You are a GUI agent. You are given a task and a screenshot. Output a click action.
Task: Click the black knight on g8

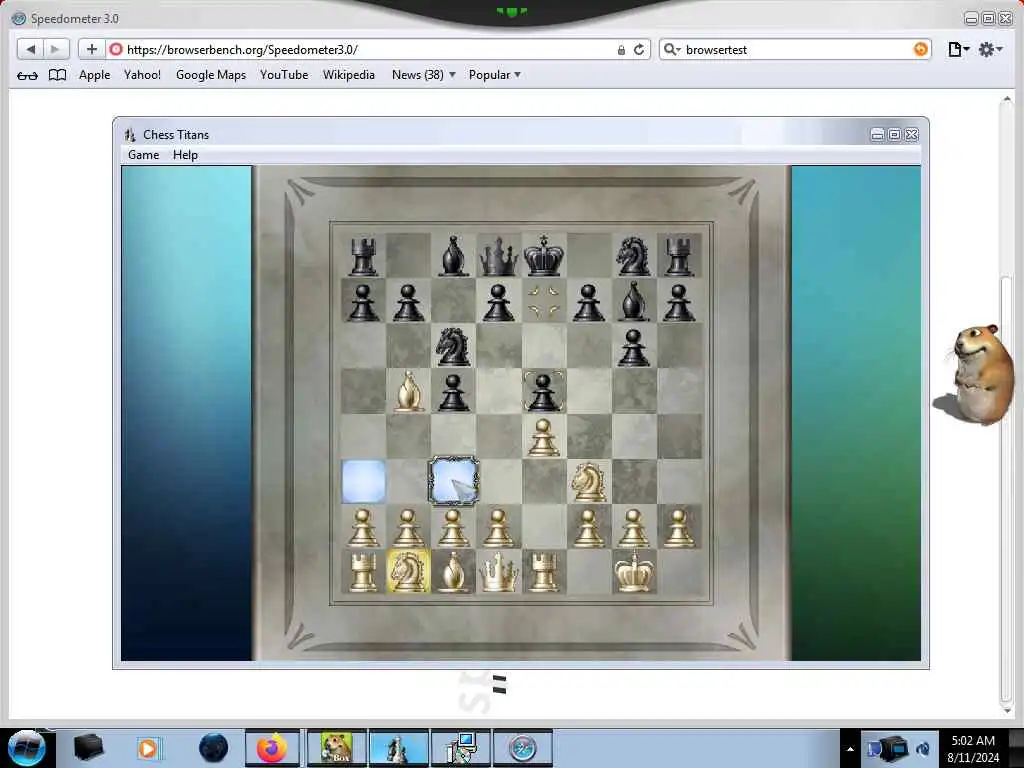633,256
